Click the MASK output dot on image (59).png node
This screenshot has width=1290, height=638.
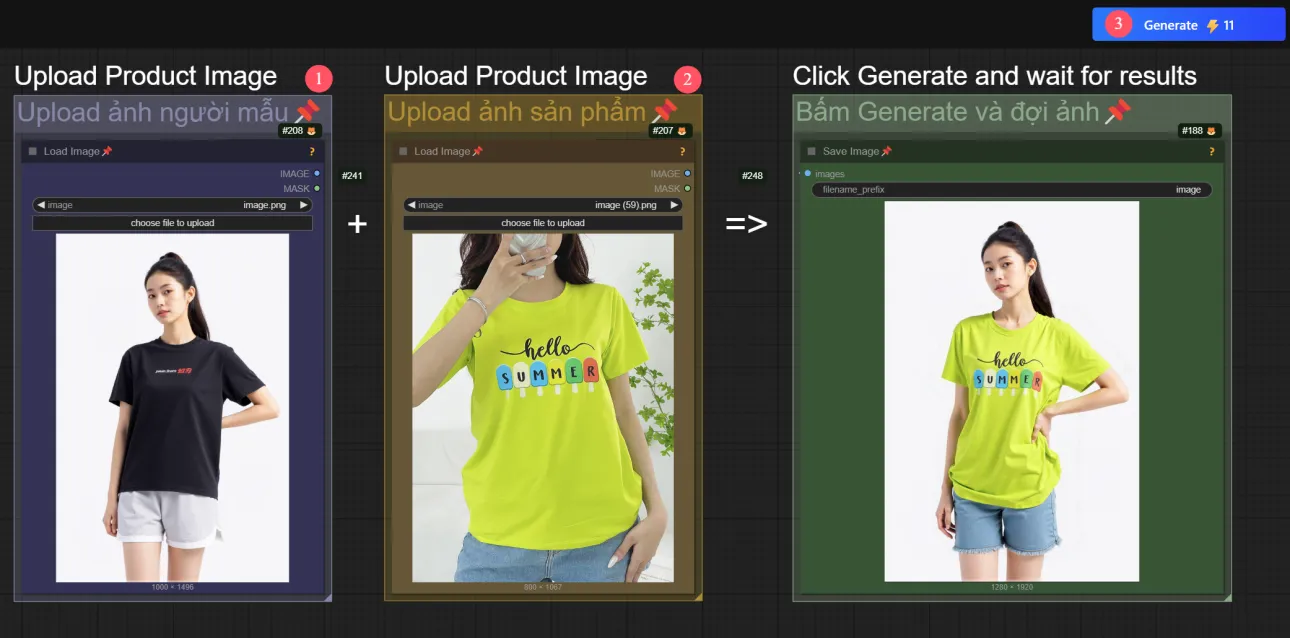click(688, 189)
